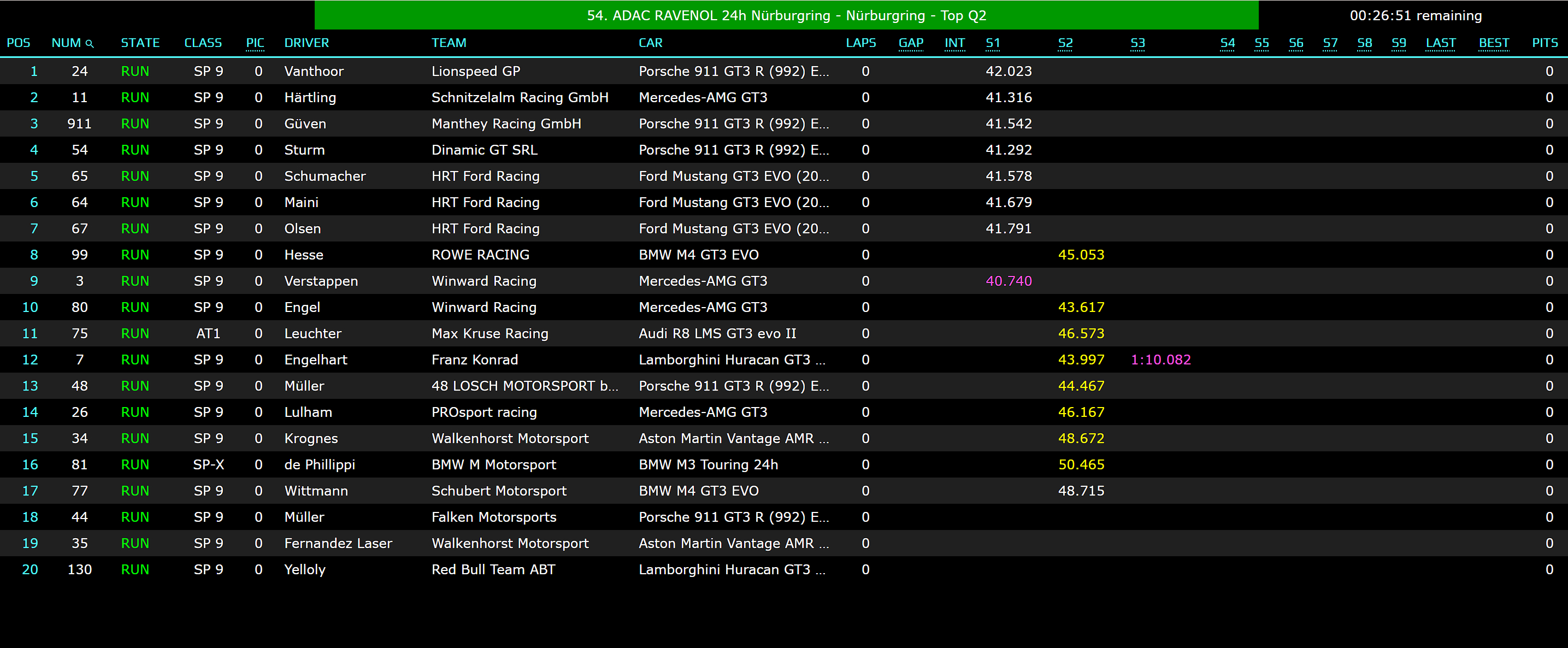
Task: Click the PIC column header
Action: point(255,43)
